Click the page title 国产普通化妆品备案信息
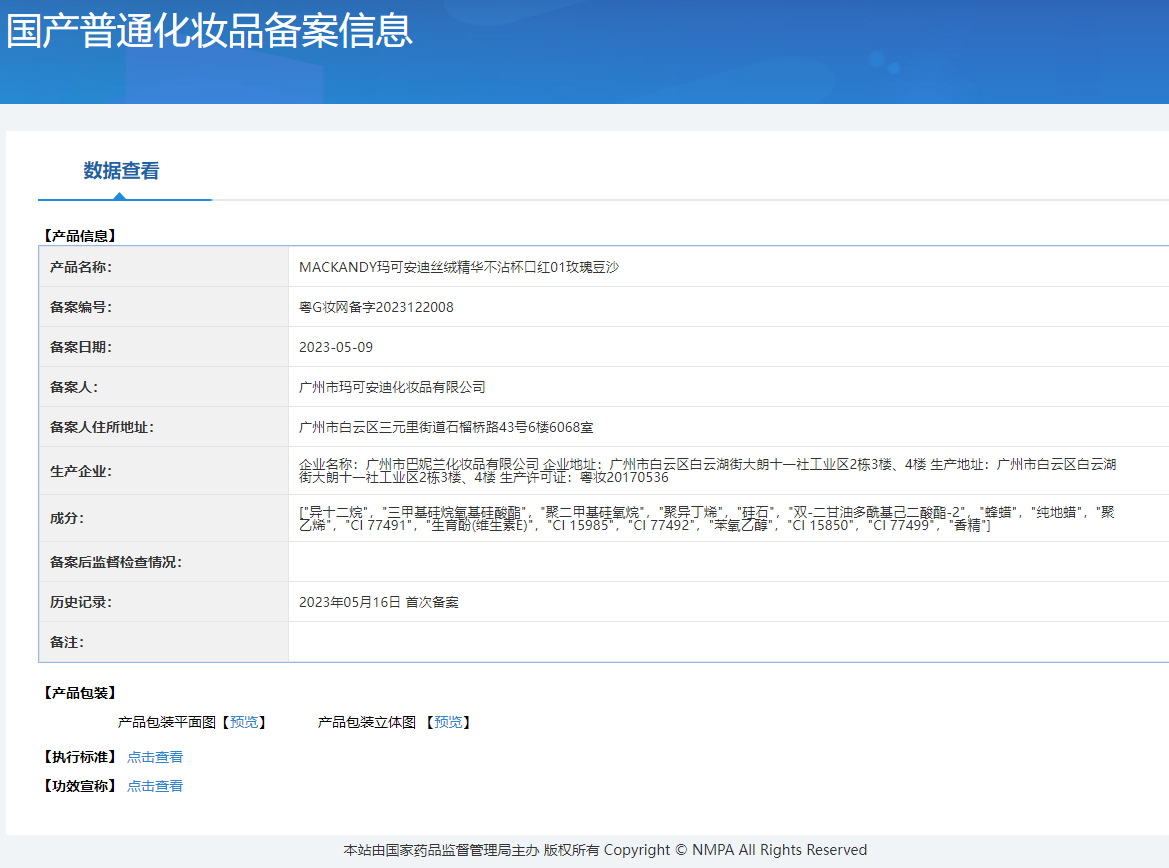Screen dimensions: 1169x868 (x=209, y=31)
